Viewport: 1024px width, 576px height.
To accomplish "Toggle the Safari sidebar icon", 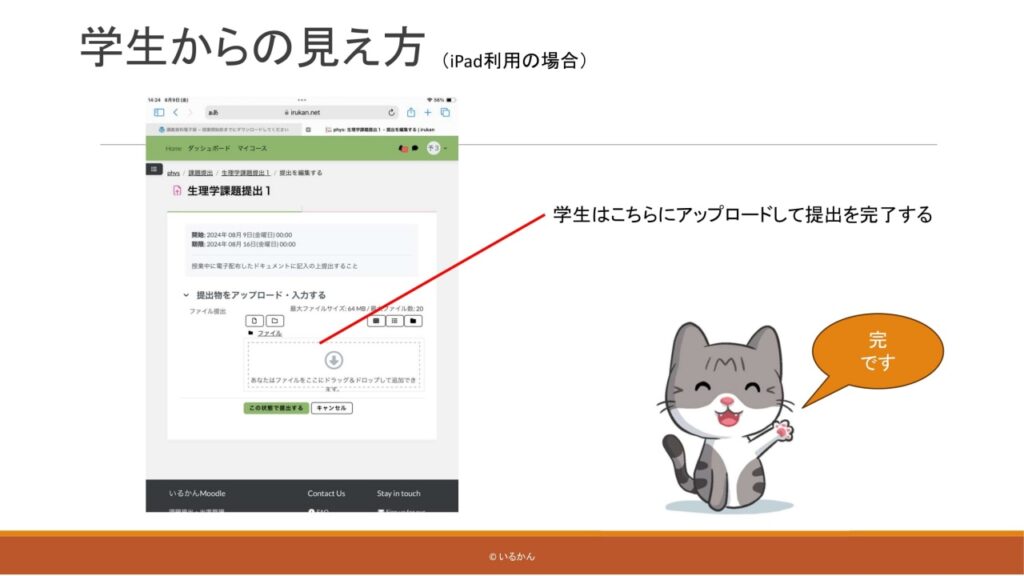I will (x=158, y=113).
